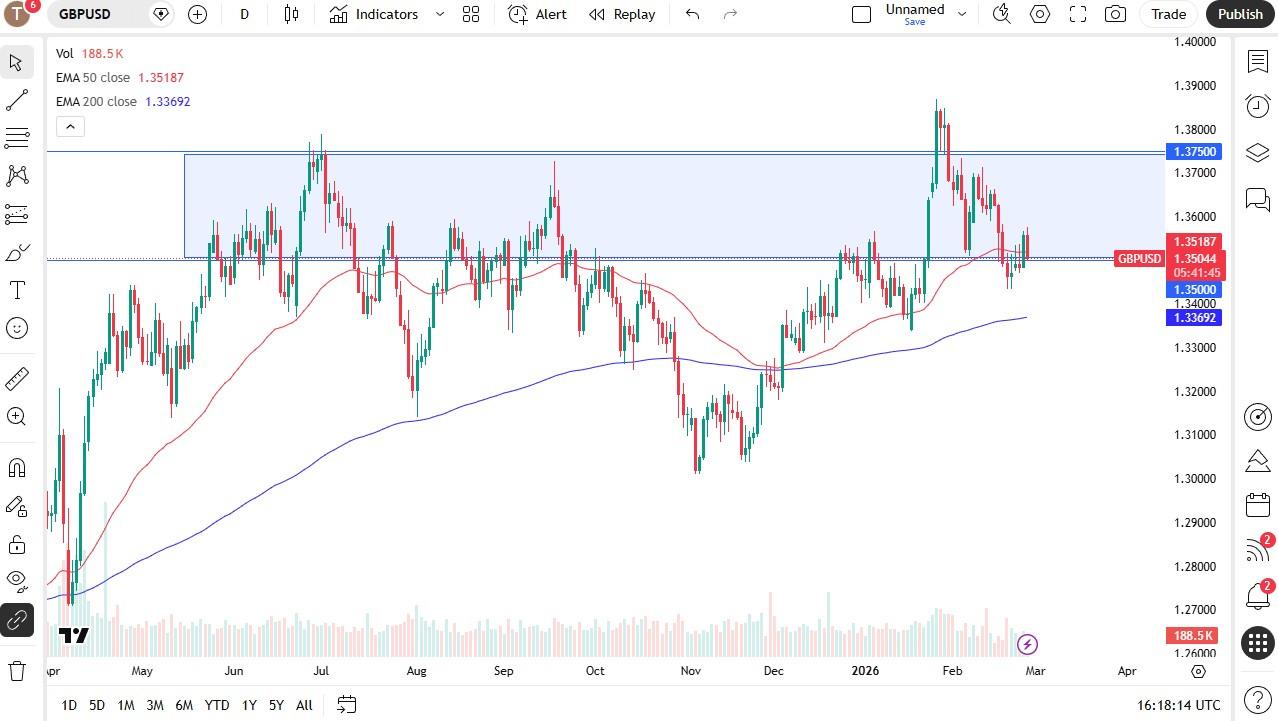This screenshot has height=721, width=1278.
Task: Open chart settings with the gear icon
Action: [x=1040, y=14]
